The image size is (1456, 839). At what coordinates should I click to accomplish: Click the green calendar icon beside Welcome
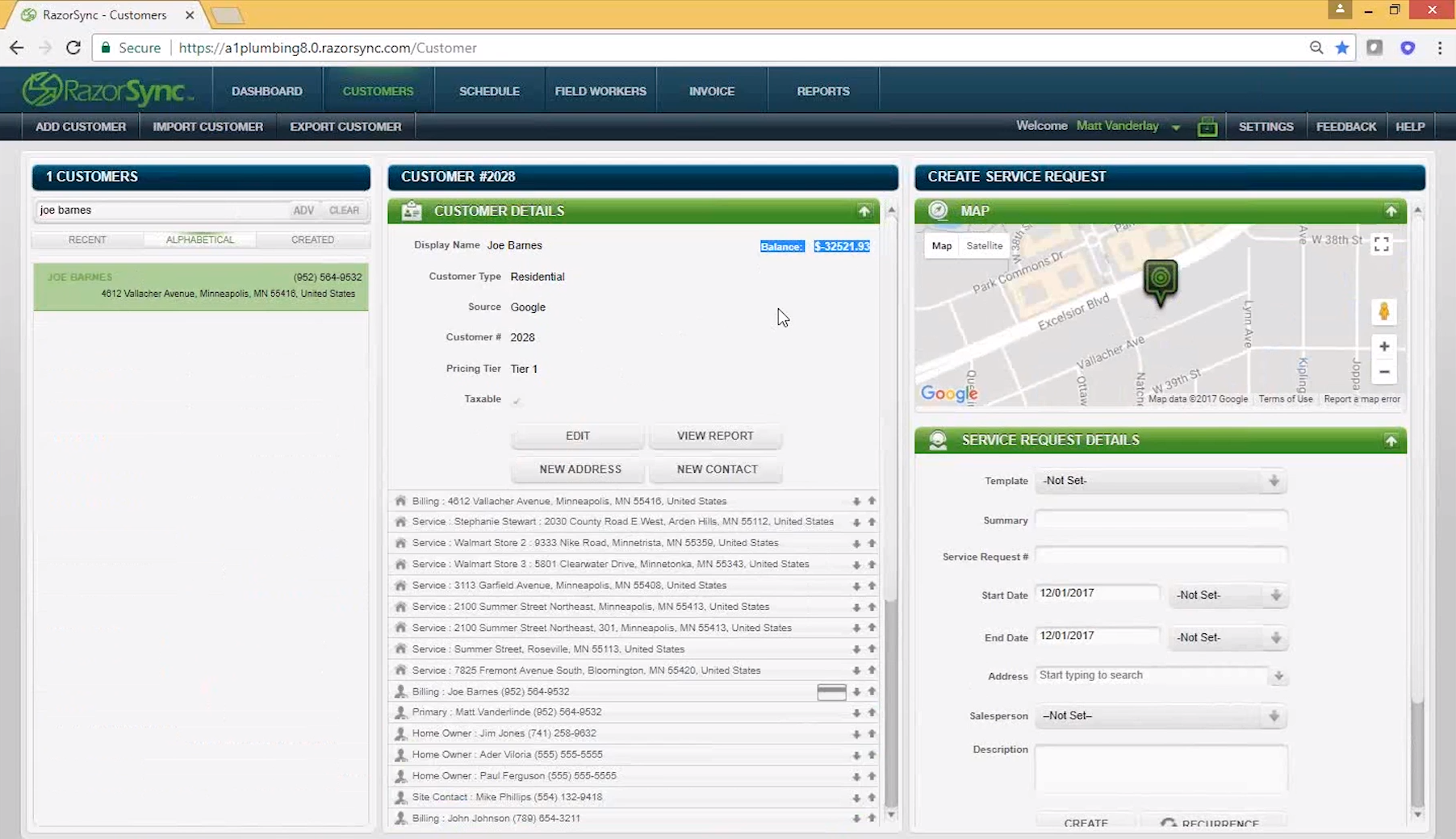pyautogui.click(x=1207, y=127)
